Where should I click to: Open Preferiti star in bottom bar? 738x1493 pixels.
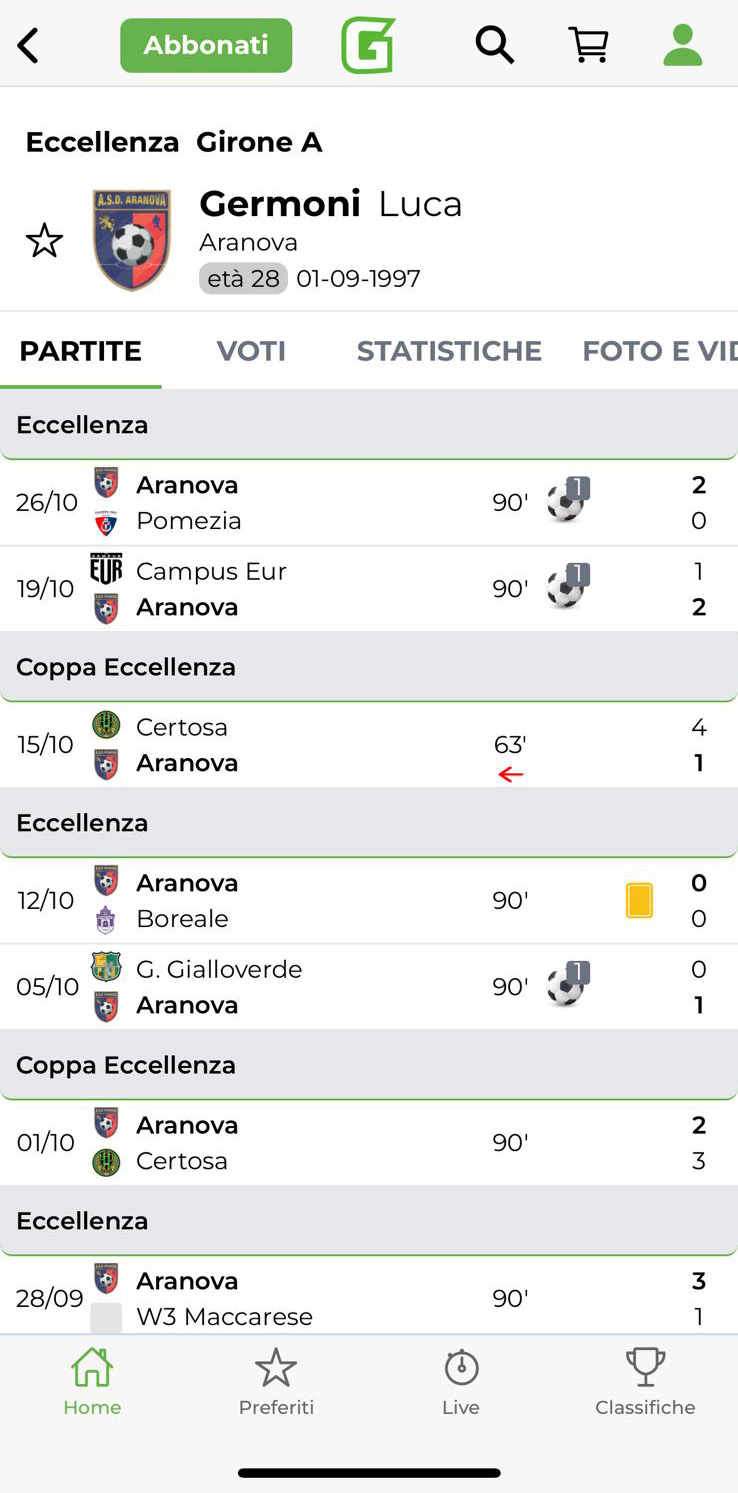(x=276, y=1381)
